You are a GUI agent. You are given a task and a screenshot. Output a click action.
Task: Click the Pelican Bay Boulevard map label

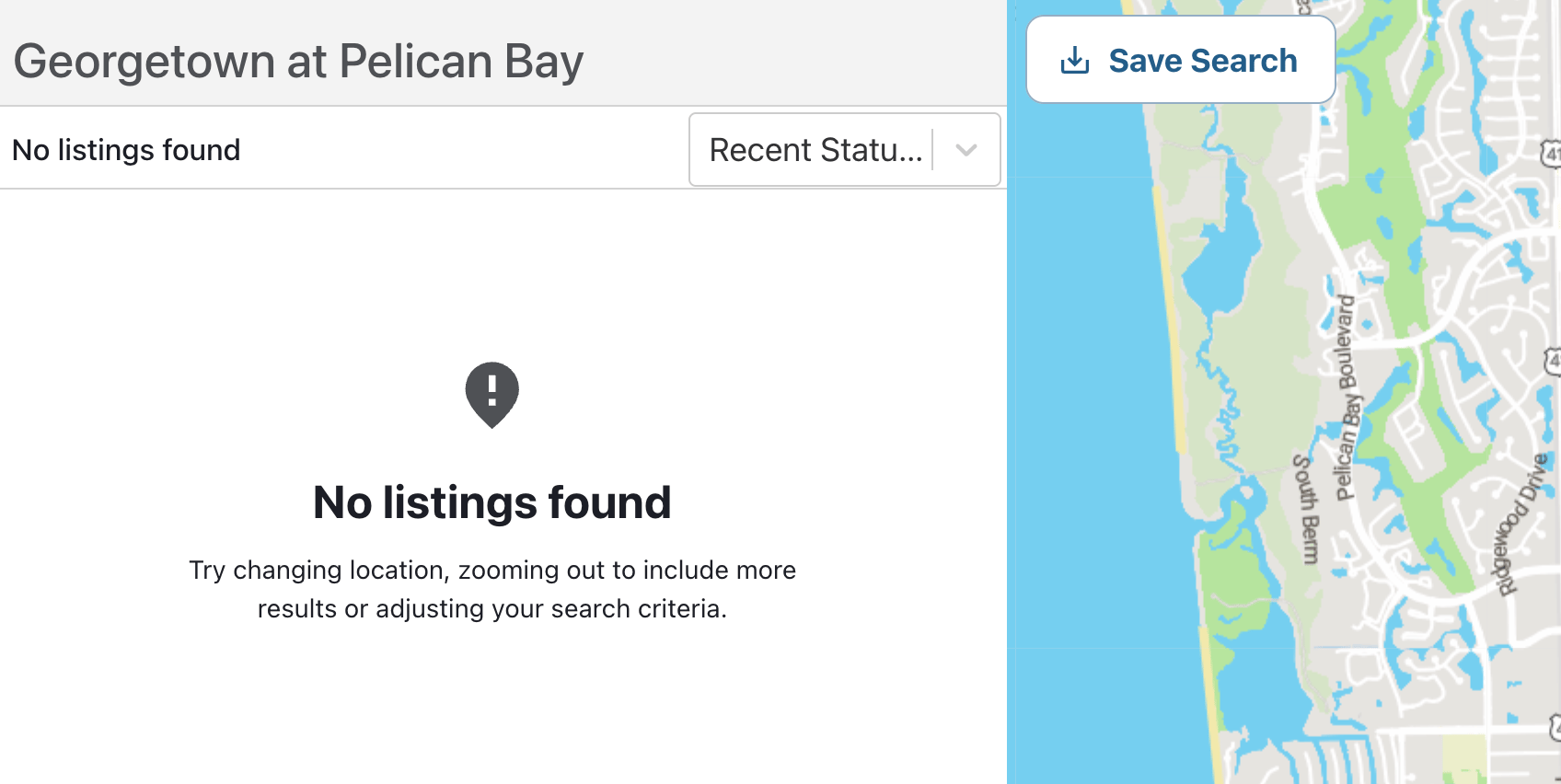1346,398
